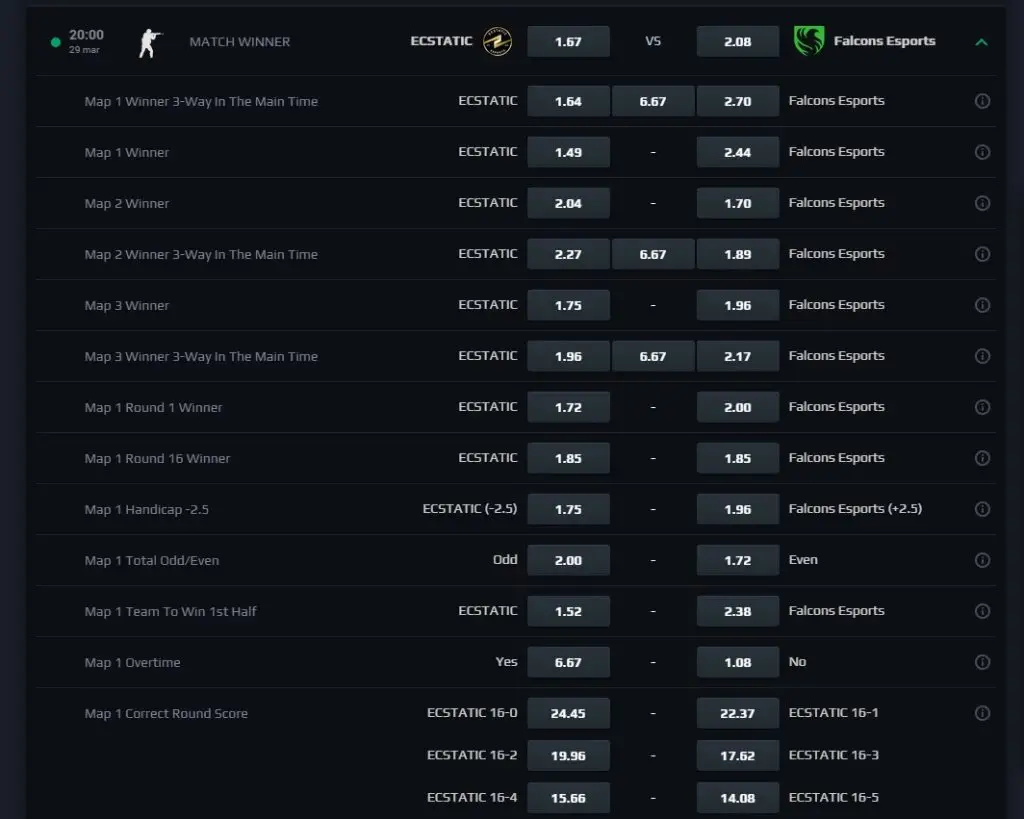
Task: Click the Falcons Esports name in header
Action: pos(884,41)
